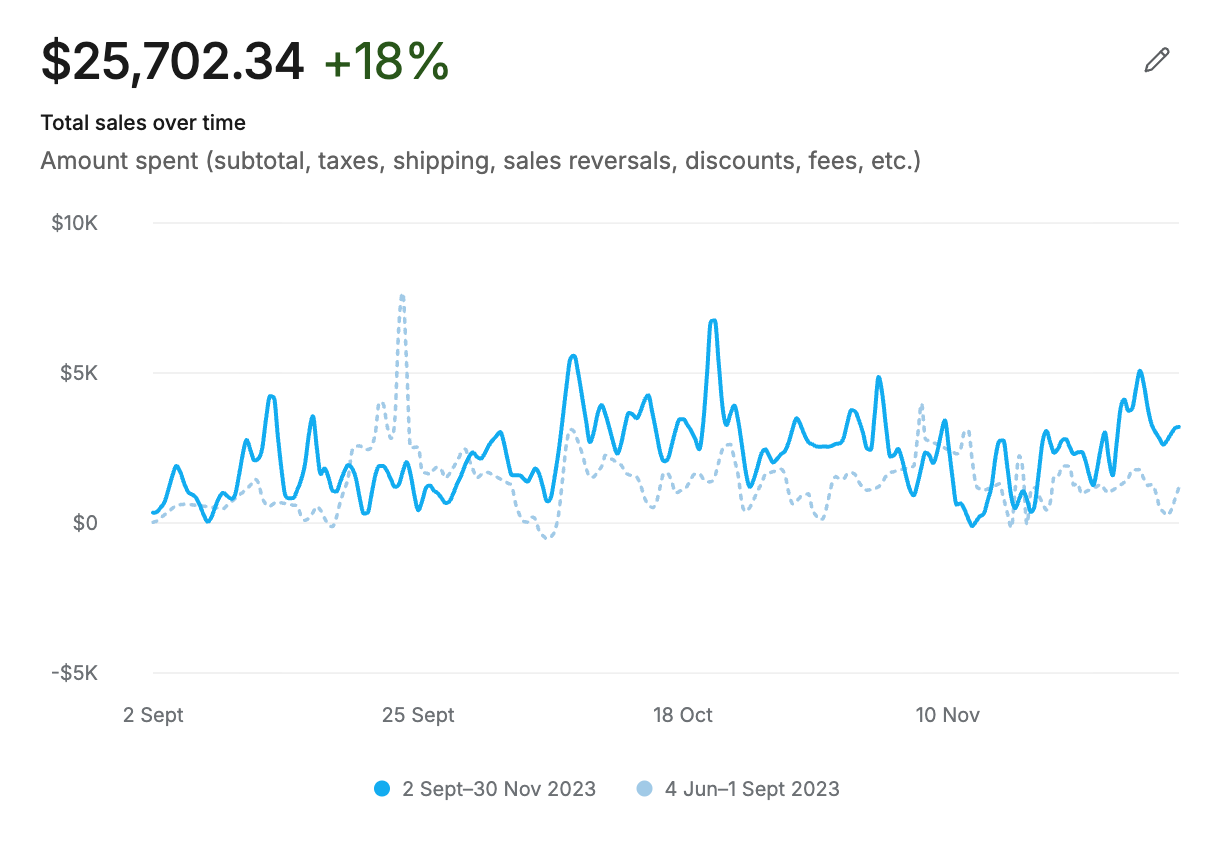This screenshot has height=852, width=1214.
Task: Click the tallest dotted-line peak near 25 Sept
Action: coord(402,296)
